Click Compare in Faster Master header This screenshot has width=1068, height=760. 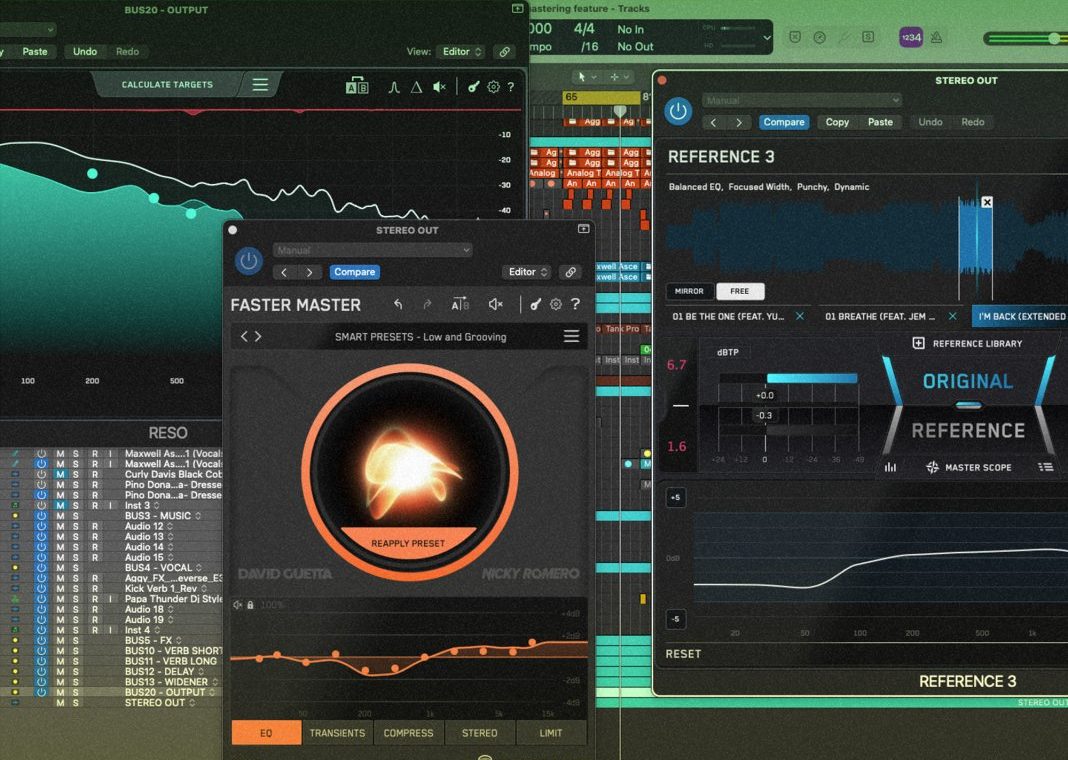click(355, 272)
